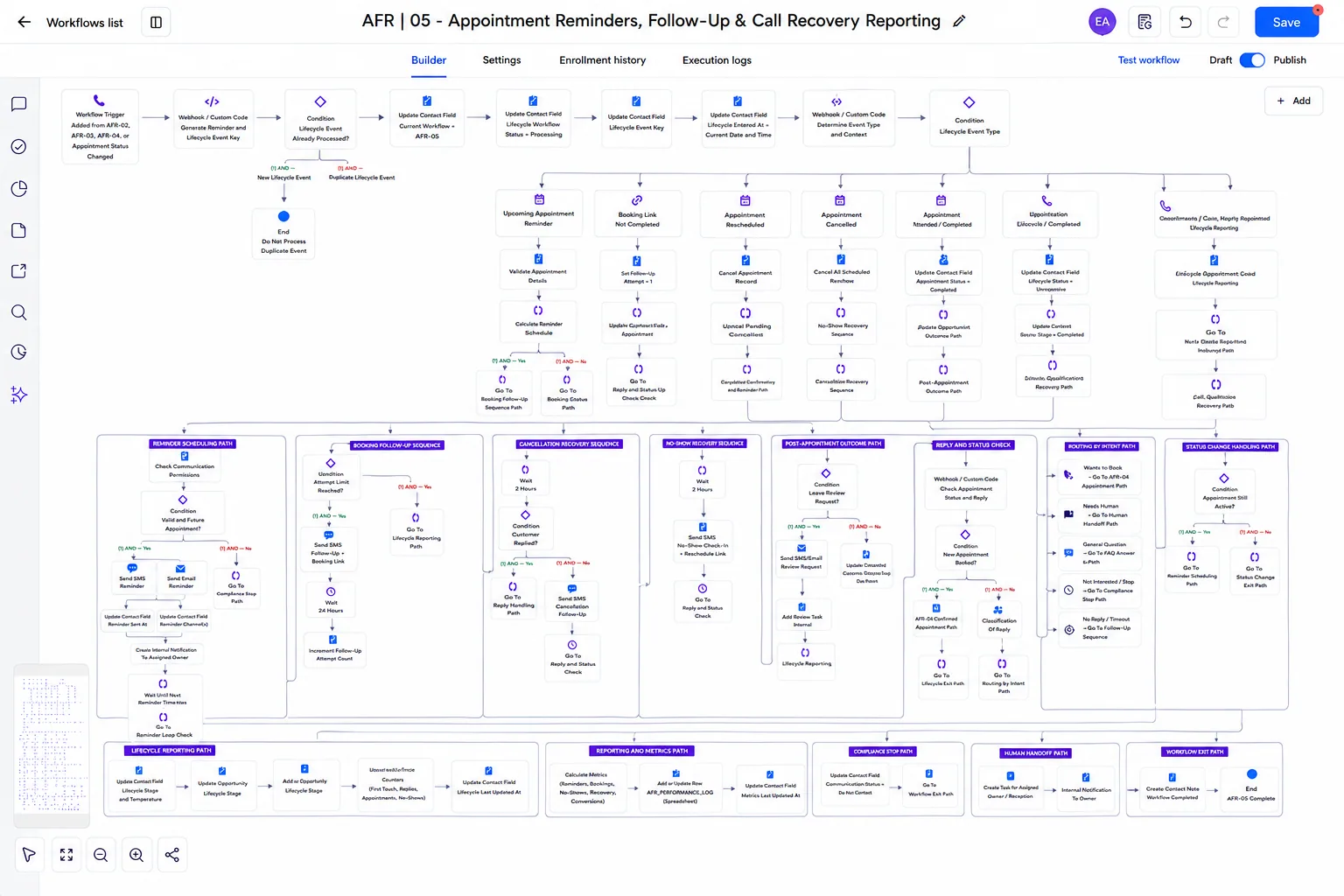Click REPORTING AND METRICS PATH label
The image size is (1344, 896).
tap(642, 751)
